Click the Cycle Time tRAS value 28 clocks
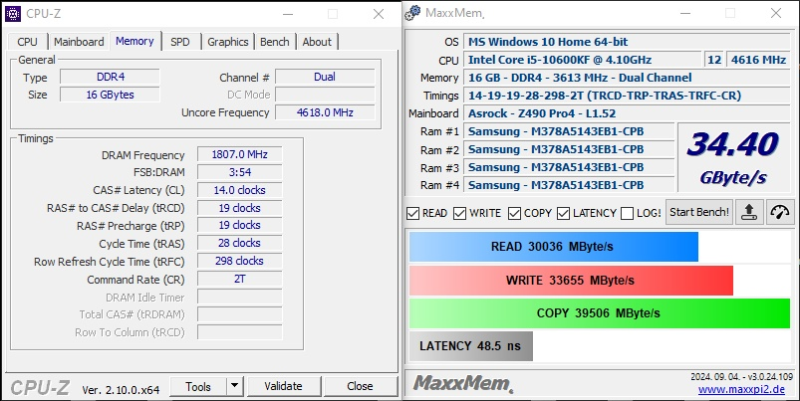The width and height of the screenshot is (800, 401). (x=239, y=243)
